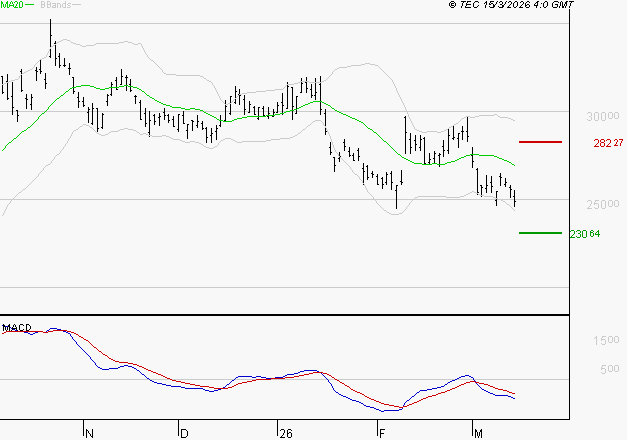
Task: Click the green support level line
Action: tap(540, 233)
